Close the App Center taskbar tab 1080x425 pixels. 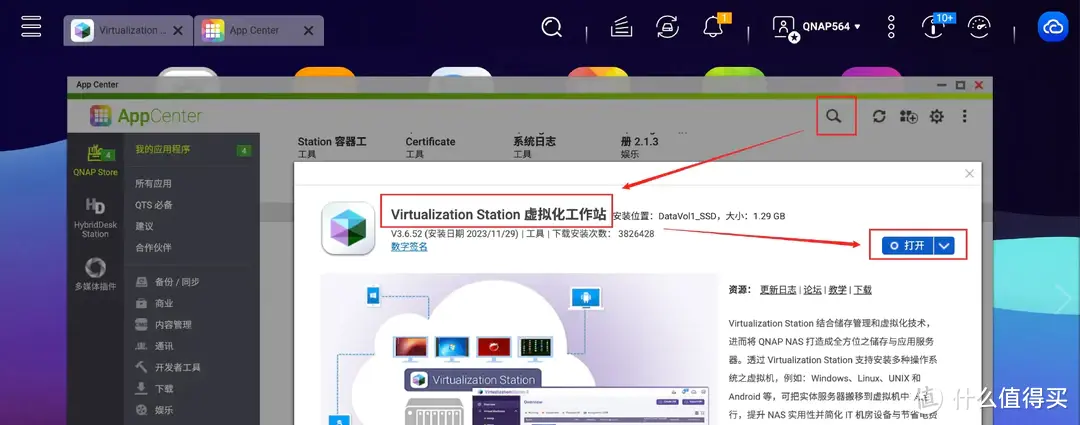(309, 31)
